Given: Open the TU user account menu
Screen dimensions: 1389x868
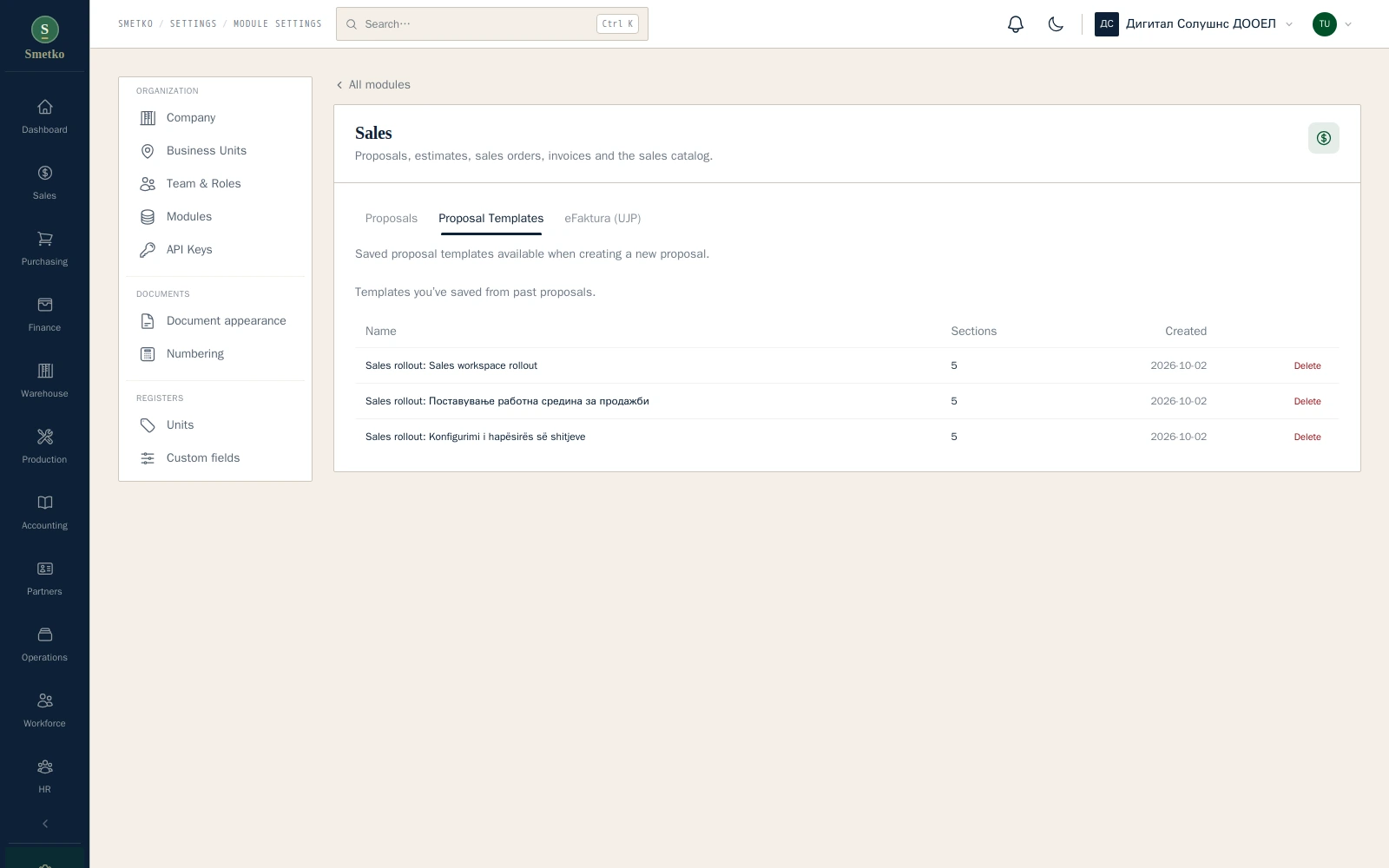Looking at the screenshot, I should [1332, 24].
